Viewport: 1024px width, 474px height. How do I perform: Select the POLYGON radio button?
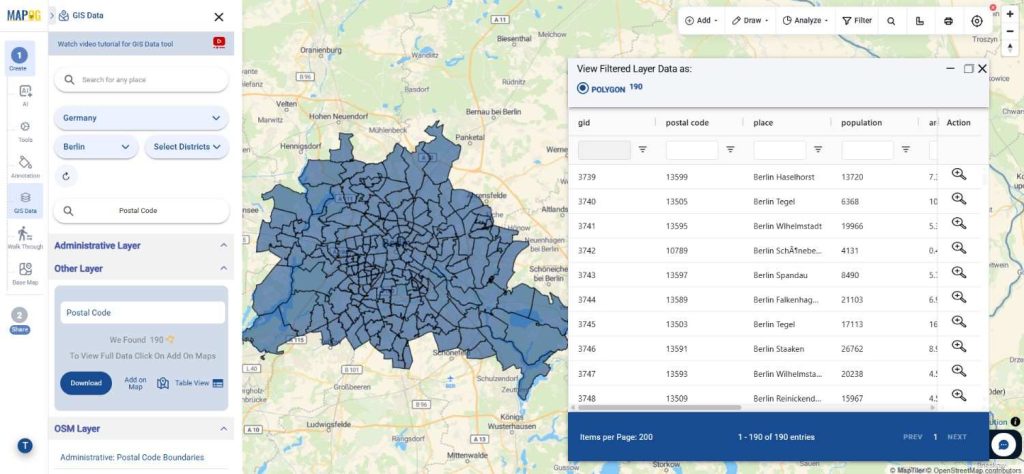click(x=583, y=88)
